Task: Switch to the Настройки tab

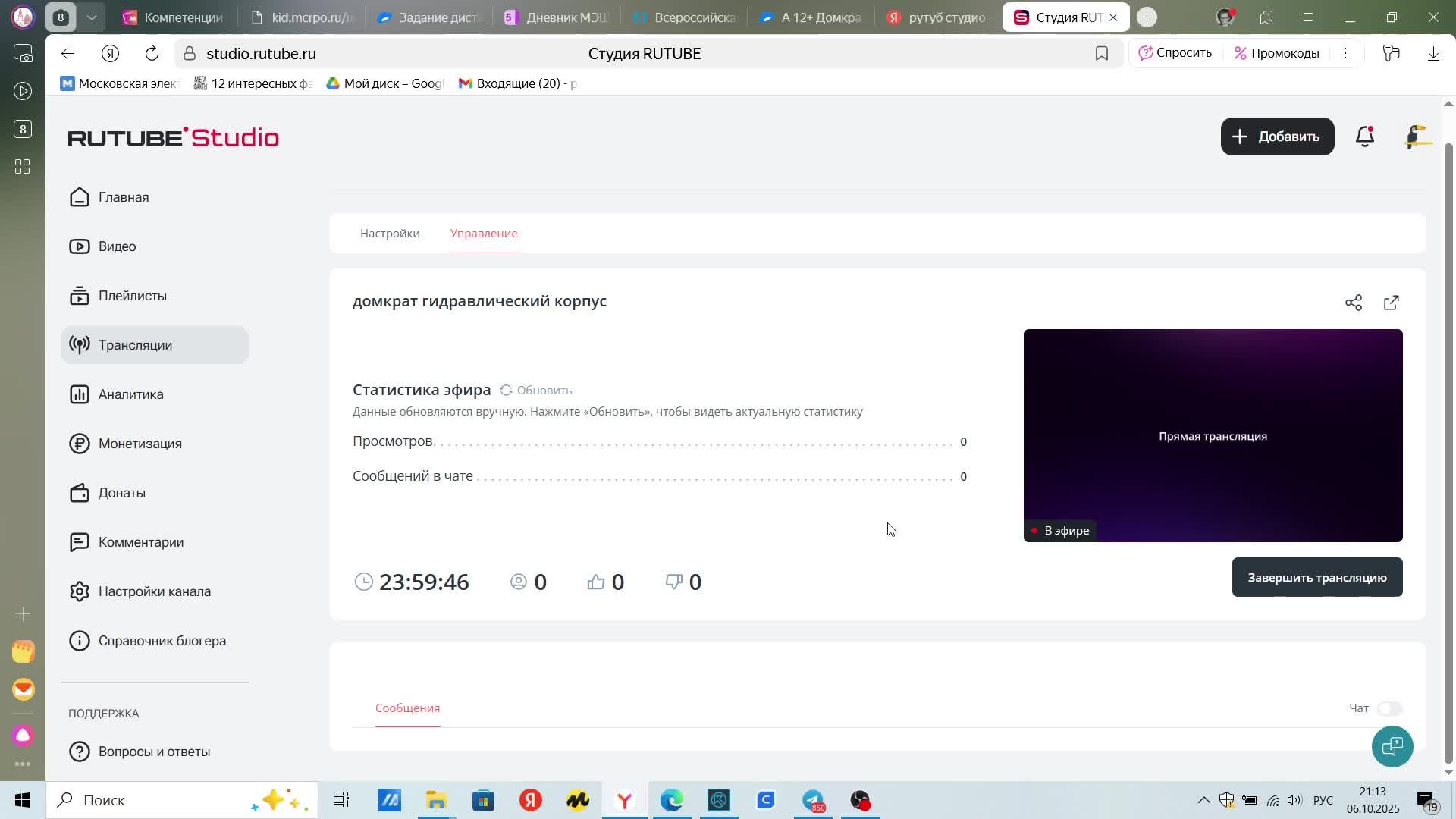Action: (390, 234)
